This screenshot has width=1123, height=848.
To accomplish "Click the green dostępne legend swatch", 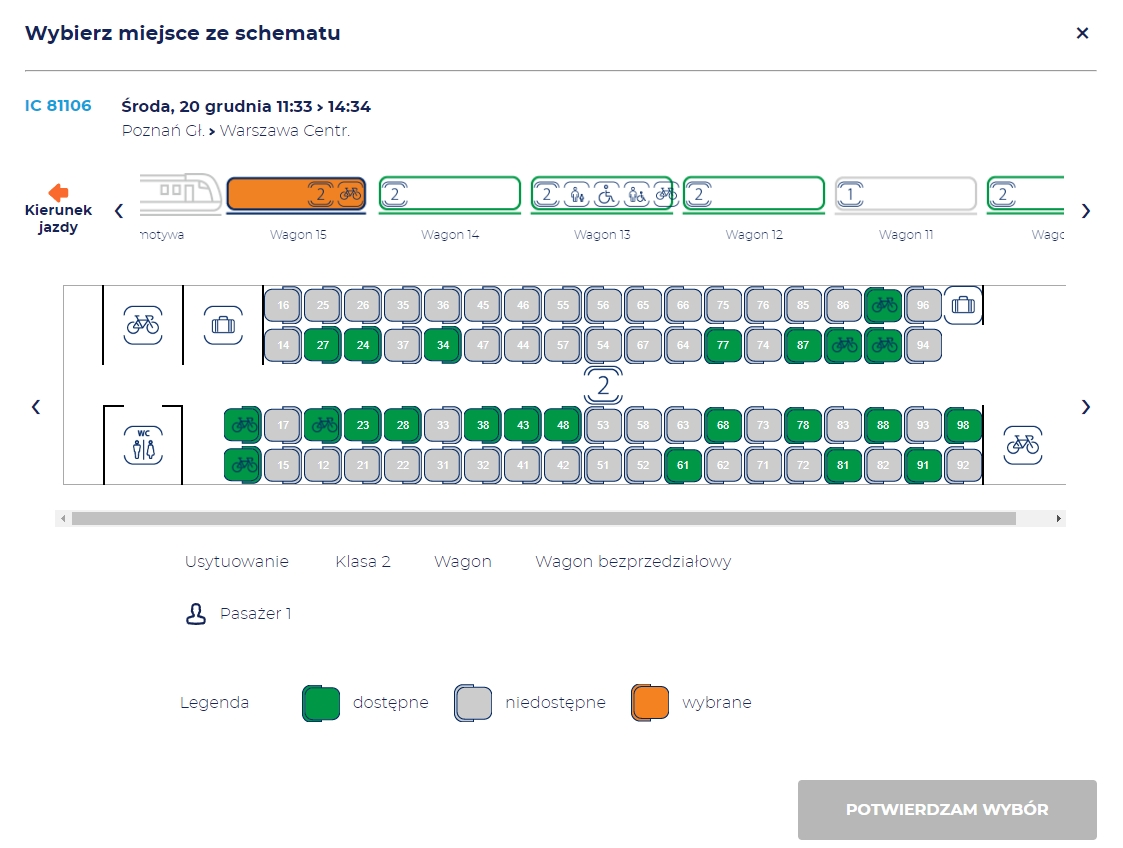I will (x=321, y=703).
